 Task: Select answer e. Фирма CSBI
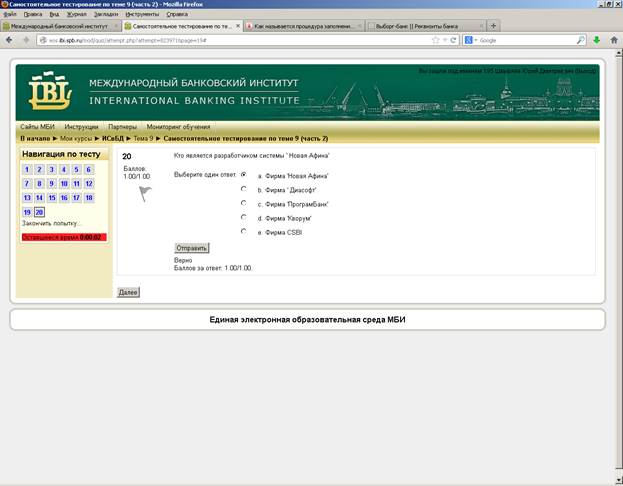[x=244, y=231]
